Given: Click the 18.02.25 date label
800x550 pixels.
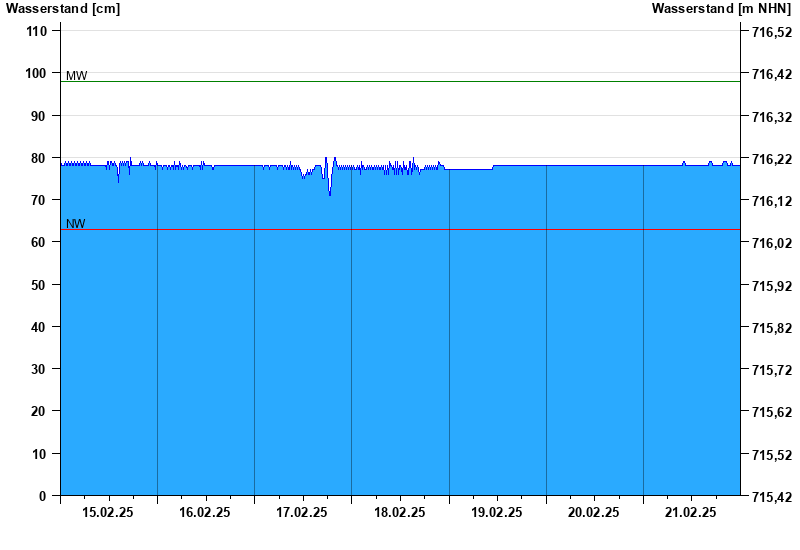Looking at the screenshot, I should pos(399,512).
